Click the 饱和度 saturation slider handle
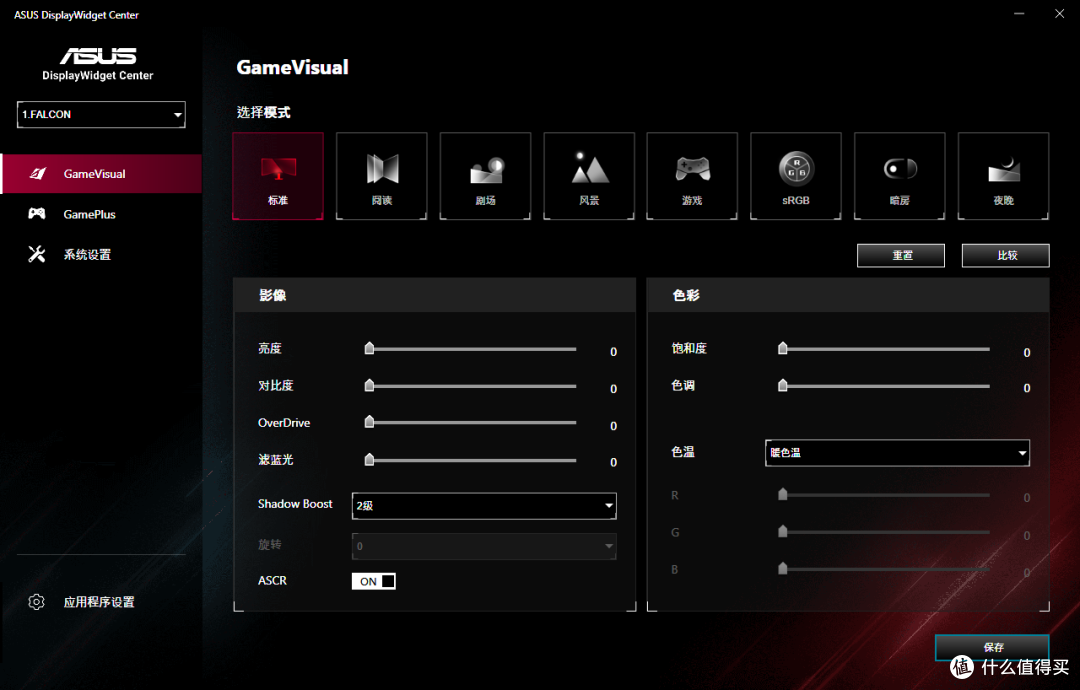1080x690 pixels. (782, 348)
